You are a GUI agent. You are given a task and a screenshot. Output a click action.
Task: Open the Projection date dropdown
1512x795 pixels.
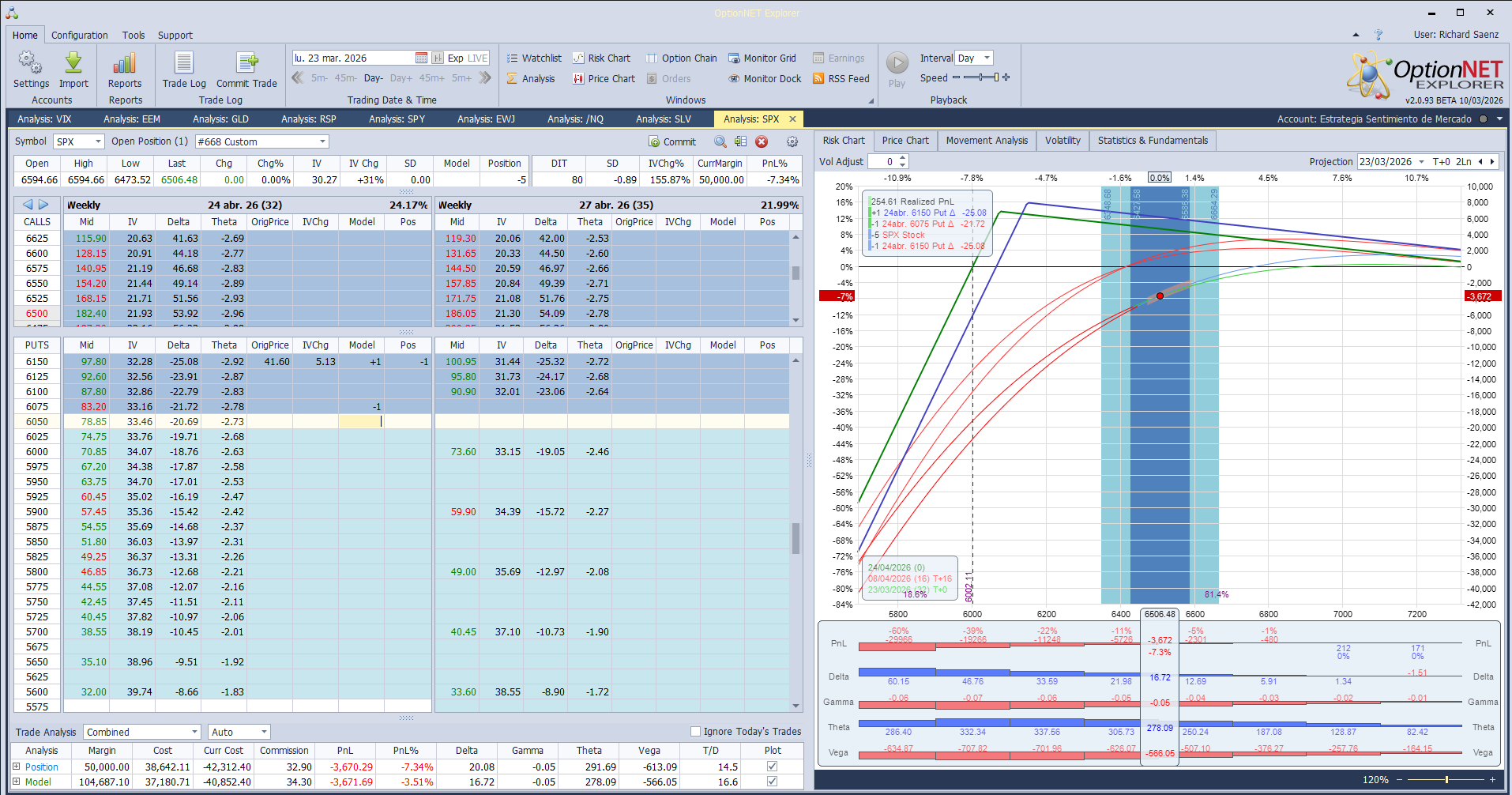1421,161
